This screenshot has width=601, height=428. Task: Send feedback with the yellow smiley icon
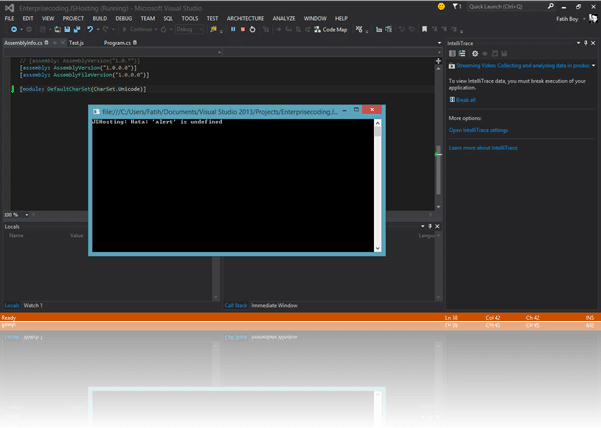pyautogui.click(x=441, y=7)
